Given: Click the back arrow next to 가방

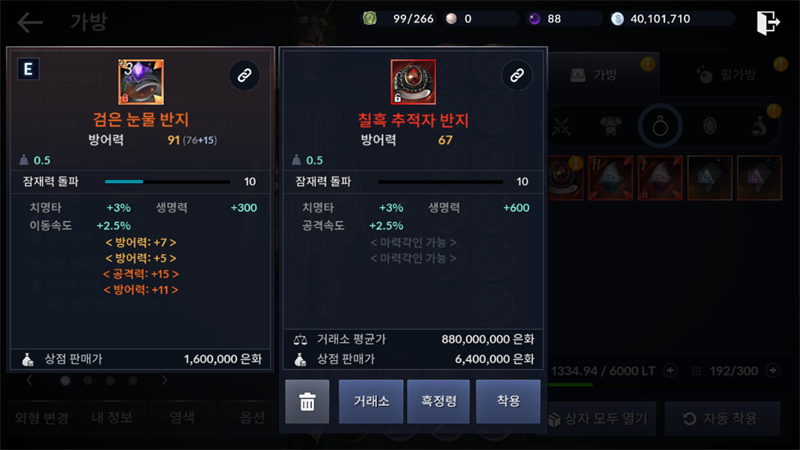Looking at the screenshot, I should pyautogui.click(x=30, y=22).
